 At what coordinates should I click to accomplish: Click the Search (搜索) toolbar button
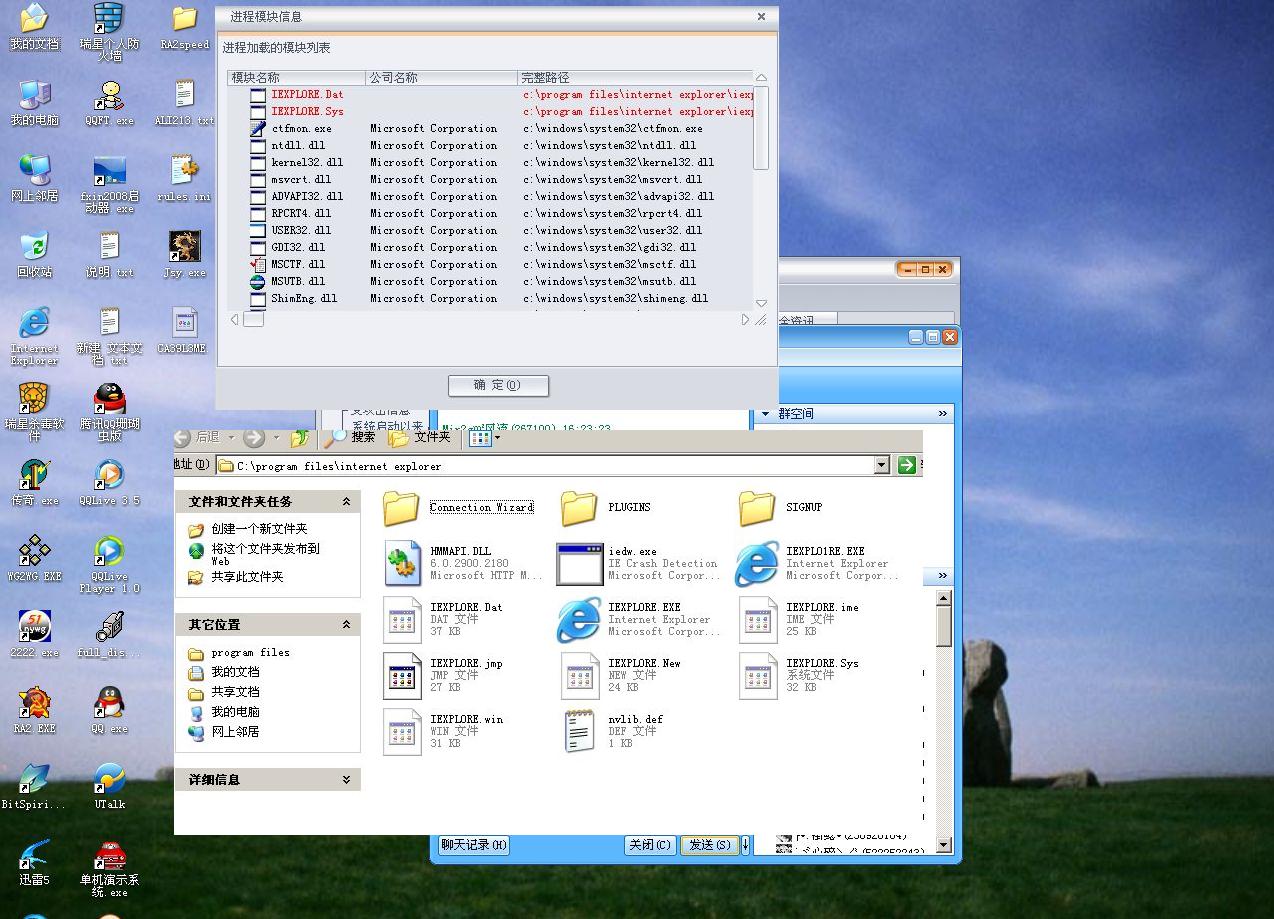[351, 437]
